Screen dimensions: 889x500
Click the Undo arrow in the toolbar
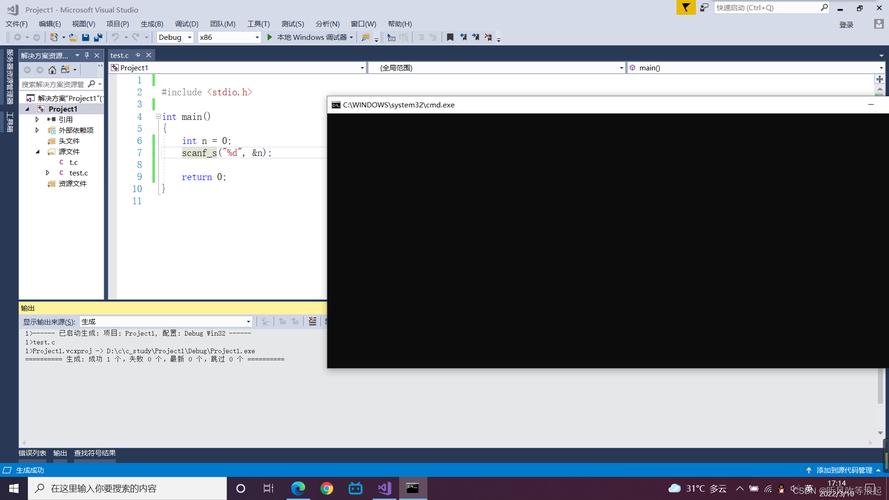pyautogui.click(x=115, y=37)
